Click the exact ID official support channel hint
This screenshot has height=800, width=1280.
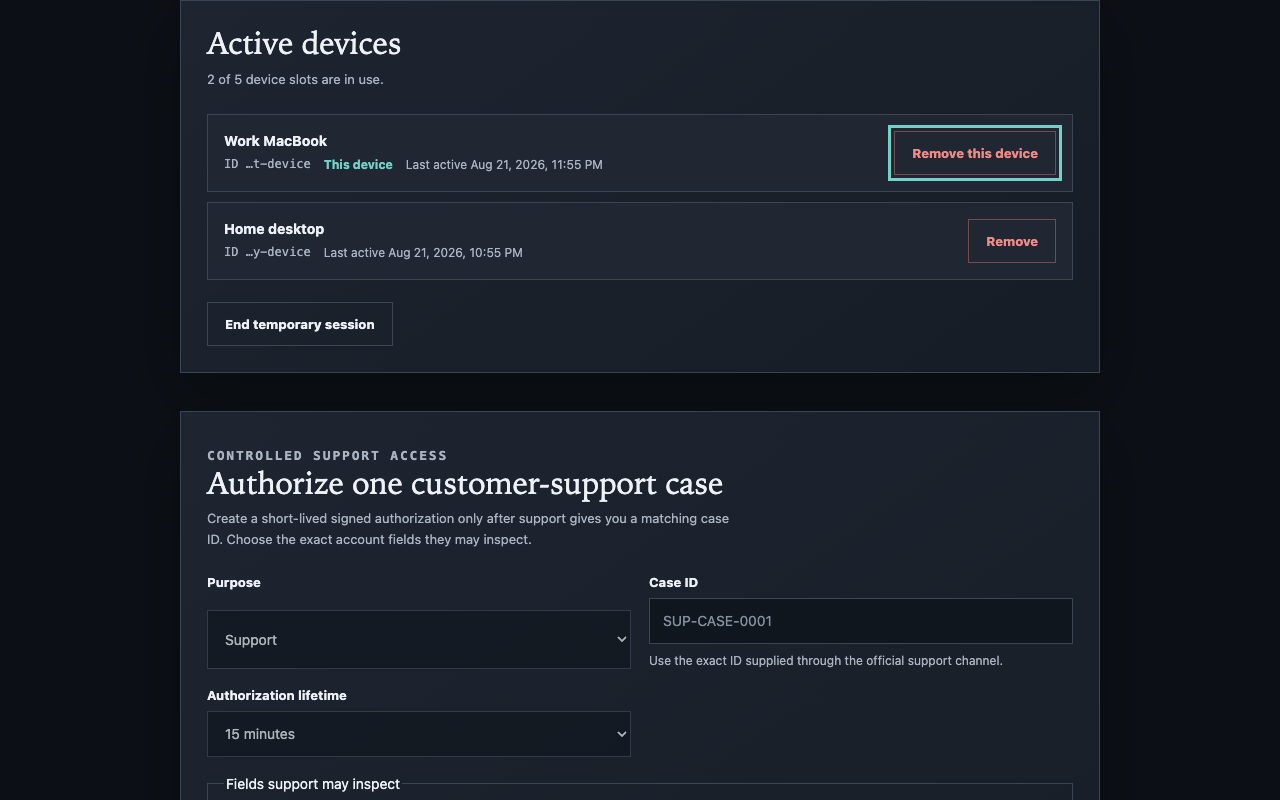click(x=826, y=660)
